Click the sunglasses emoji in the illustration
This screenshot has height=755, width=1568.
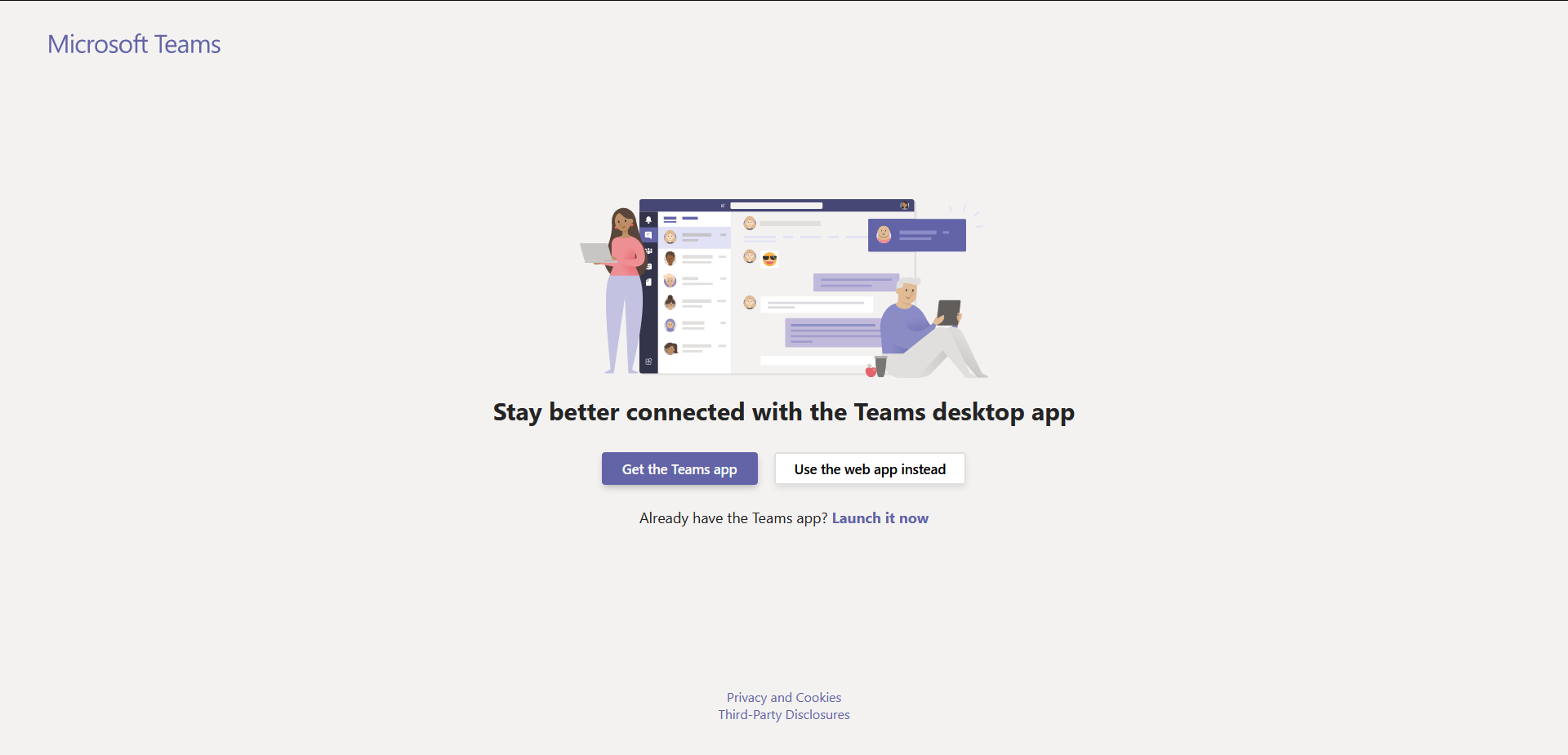click(x=769, y=259)
